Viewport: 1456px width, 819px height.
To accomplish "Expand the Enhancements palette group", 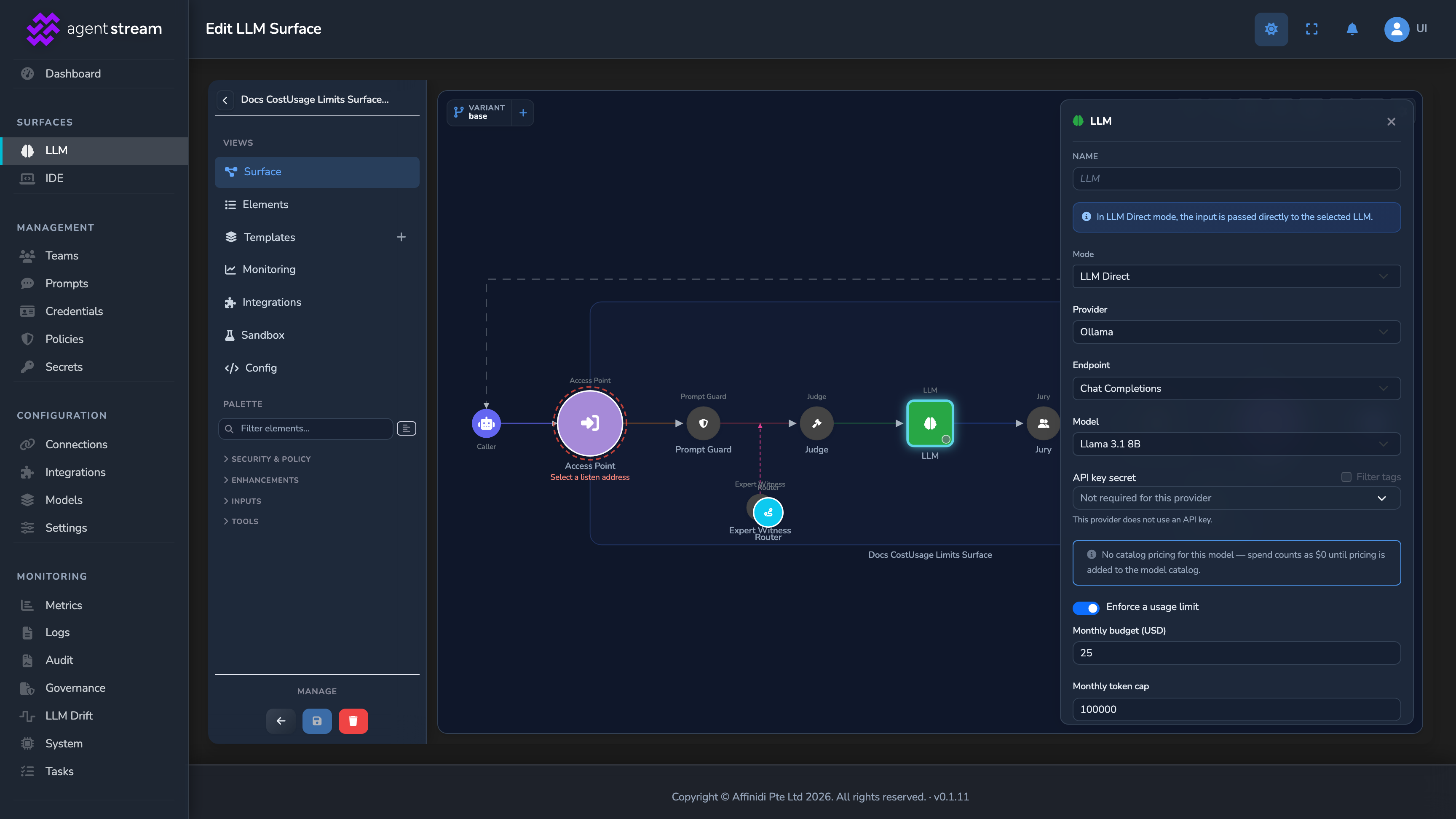I will point(261,480).
